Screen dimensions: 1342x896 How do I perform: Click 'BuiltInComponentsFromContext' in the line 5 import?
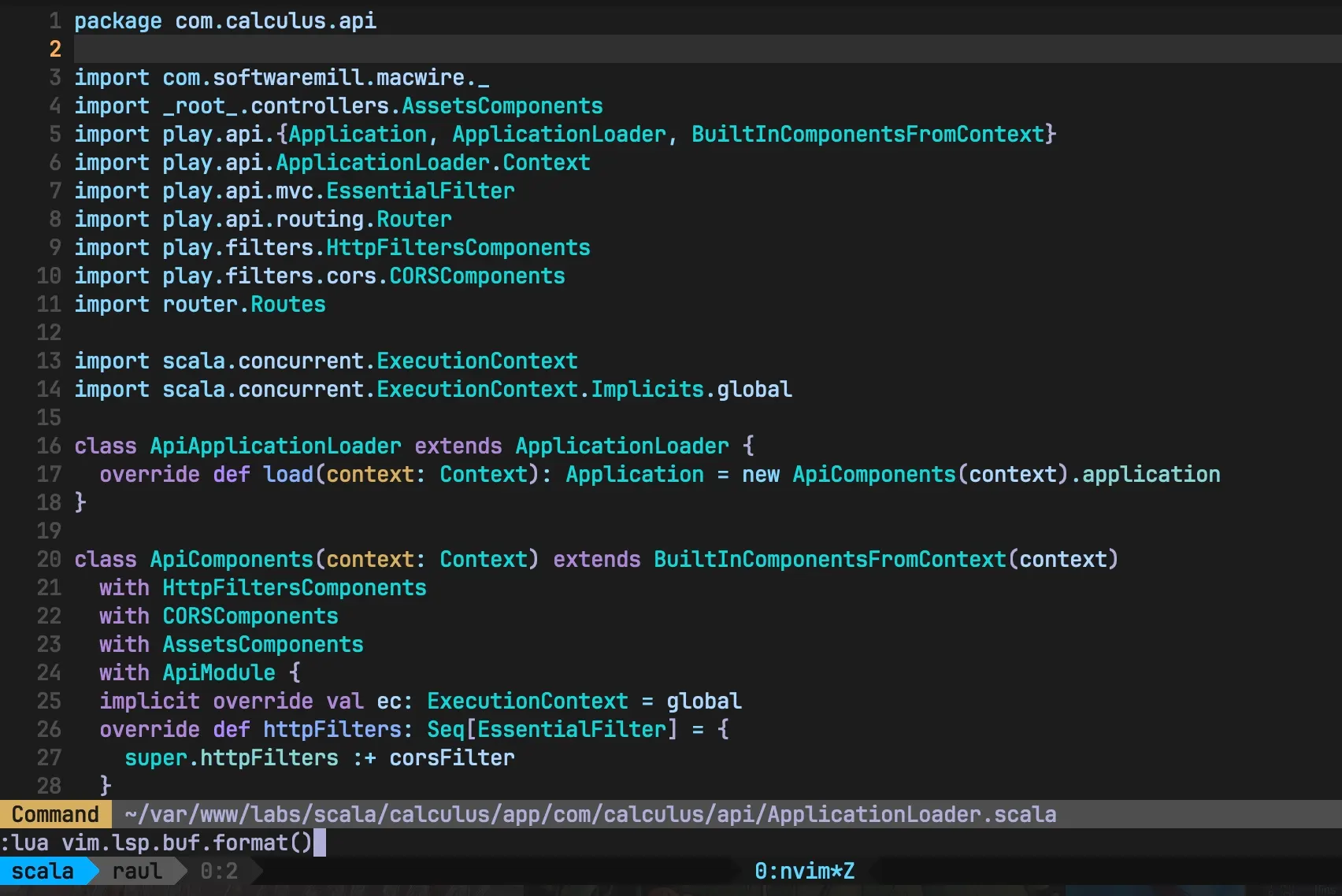point(868,134)
